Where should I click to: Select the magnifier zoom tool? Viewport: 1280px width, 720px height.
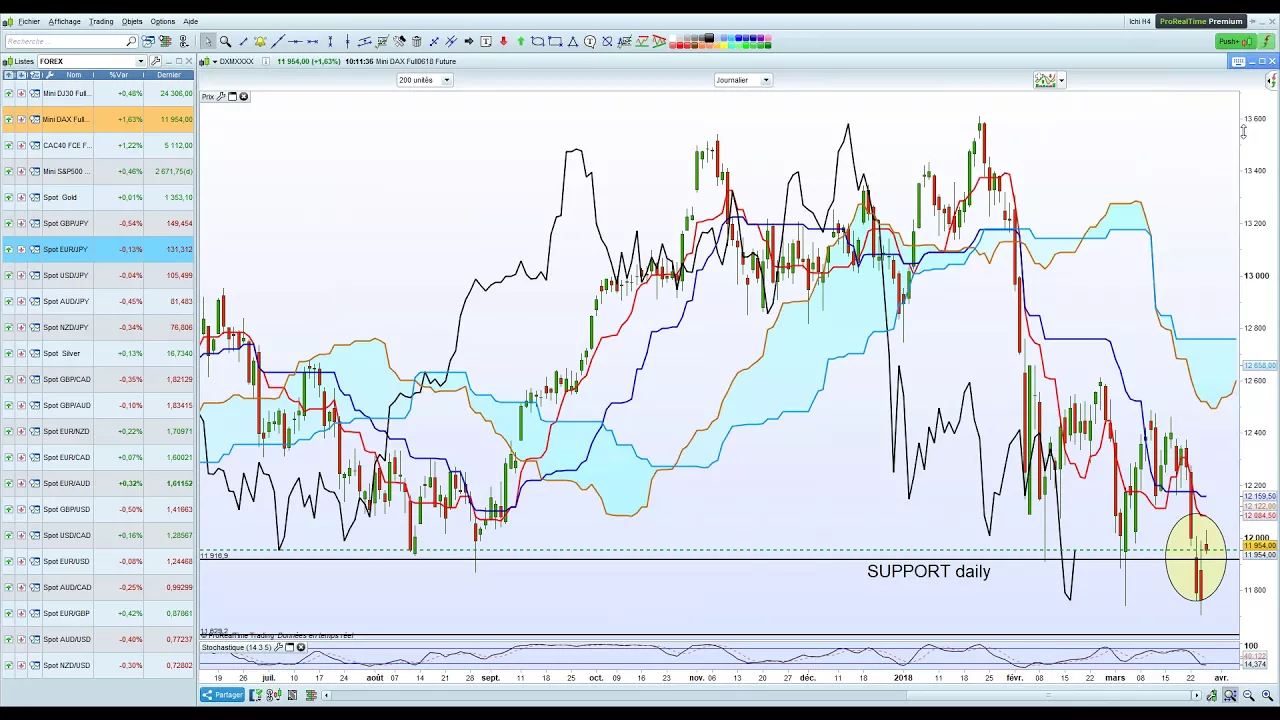(225, 41)
